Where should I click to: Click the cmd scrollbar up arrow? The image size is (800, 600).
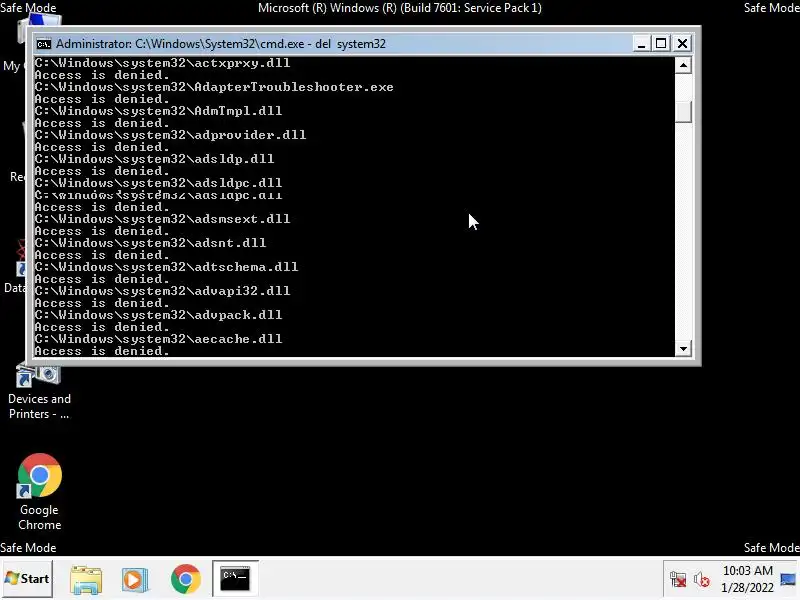tap(683, 65)
